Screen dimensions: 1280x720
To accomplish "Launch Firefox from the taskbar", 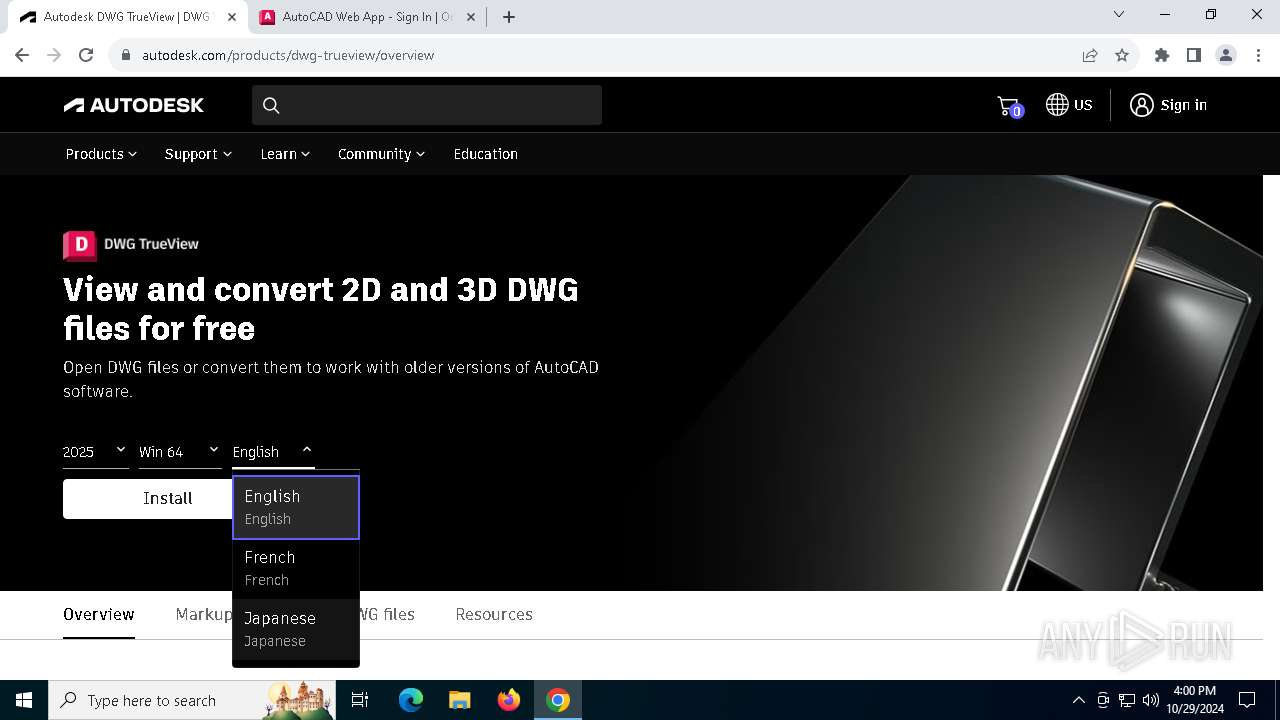I will click(x=509, y=700).
